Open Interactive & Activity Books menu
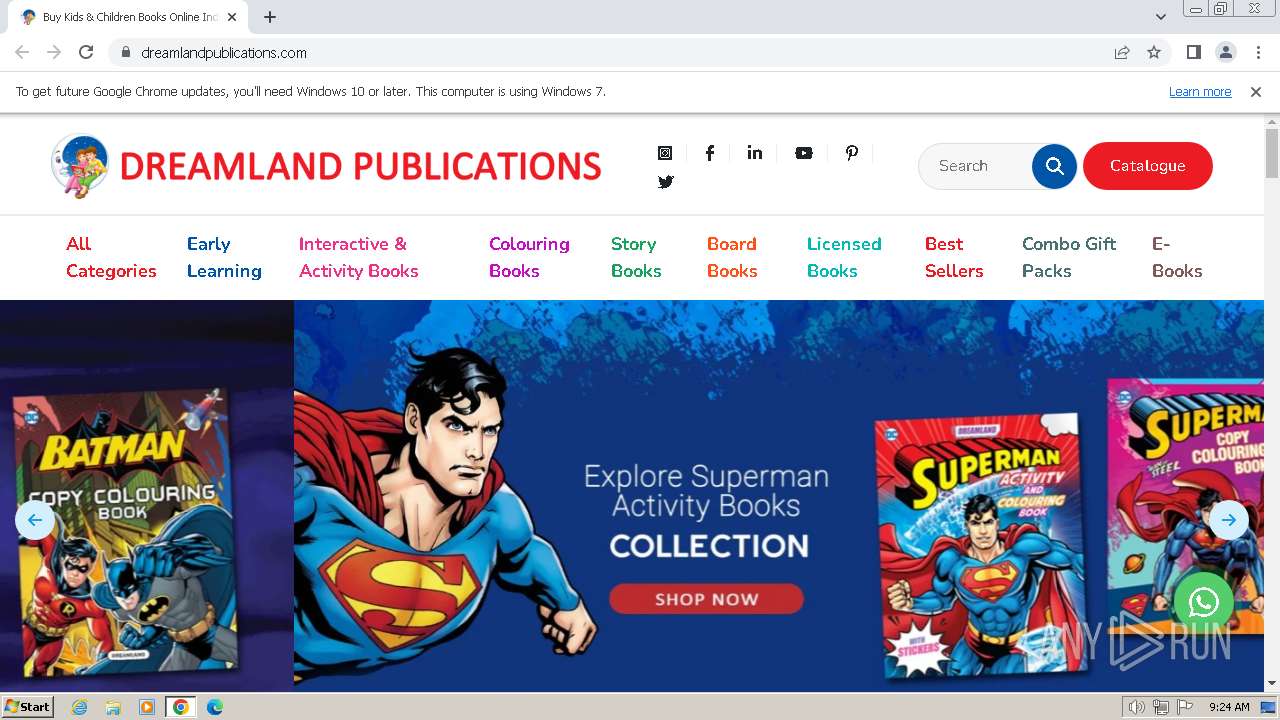Viewport: 1280px width, 720px height. click(x=359, y=257)
